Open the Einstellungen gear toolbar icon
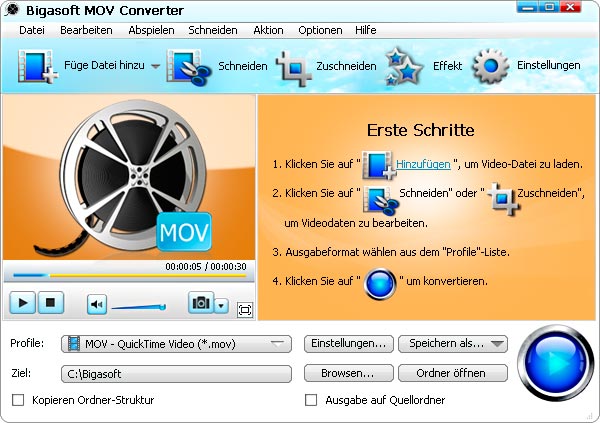The width and height of the screenshot is (600, 423). point(490,66)
